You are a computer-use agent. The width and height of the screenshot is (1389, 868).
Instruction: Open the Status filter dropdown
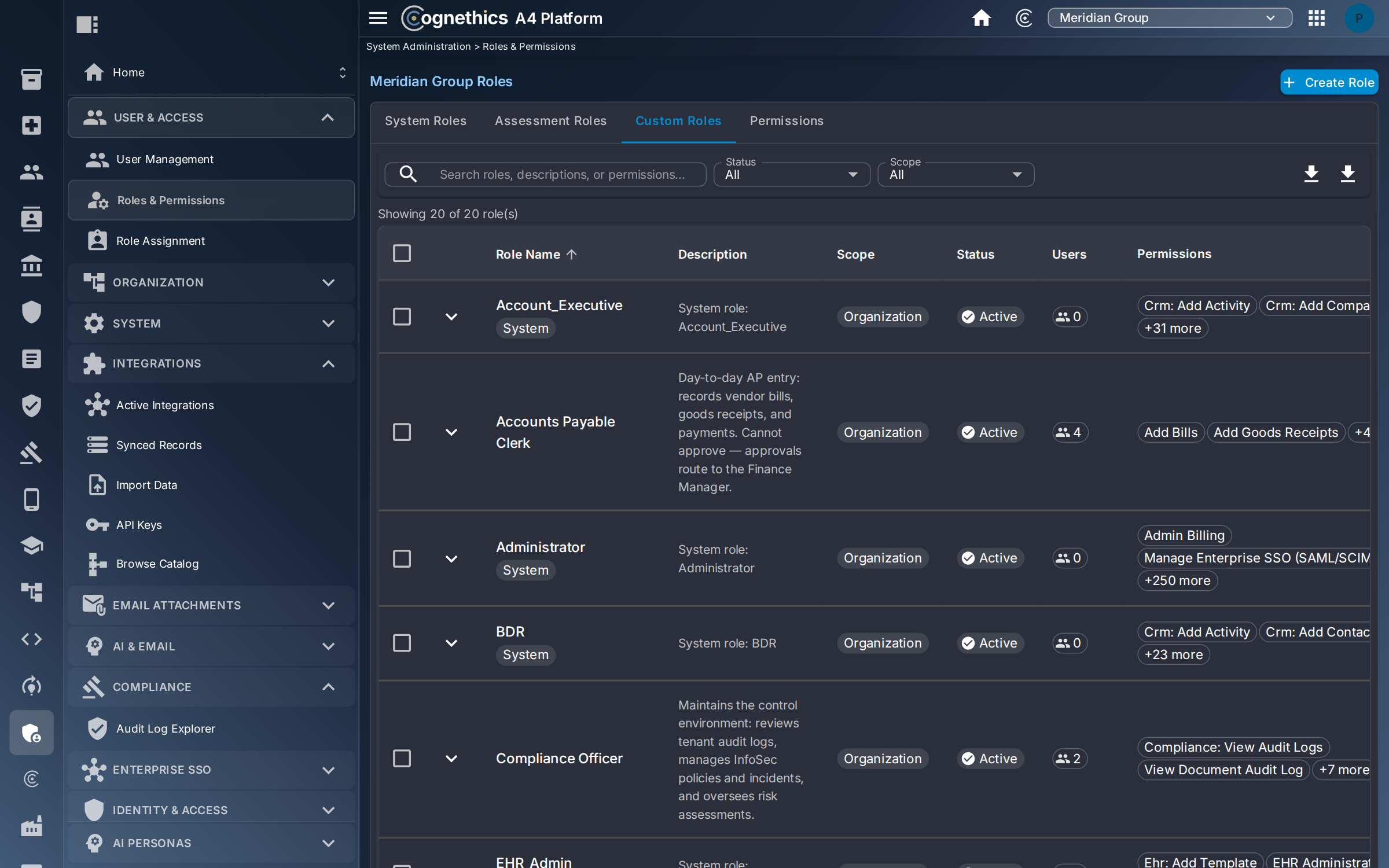(x=791, y=174)
